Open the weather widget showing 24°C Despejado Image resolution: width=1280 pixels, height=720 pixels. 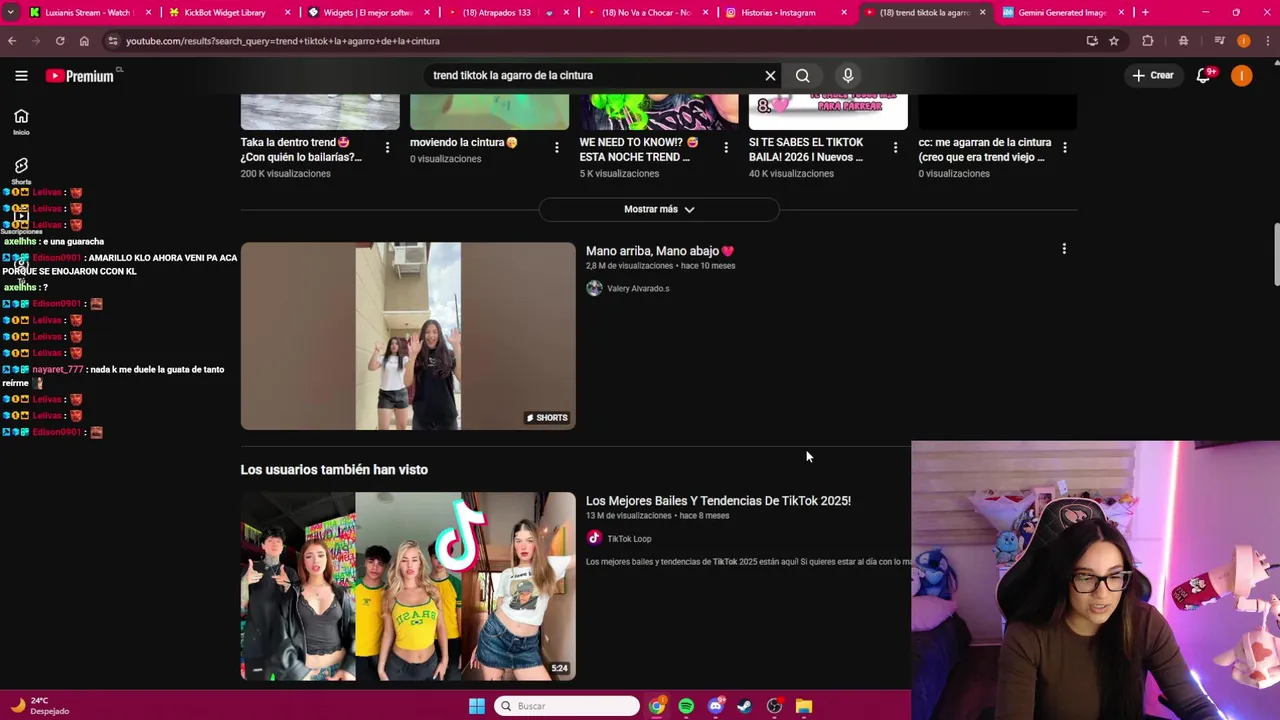38,706
